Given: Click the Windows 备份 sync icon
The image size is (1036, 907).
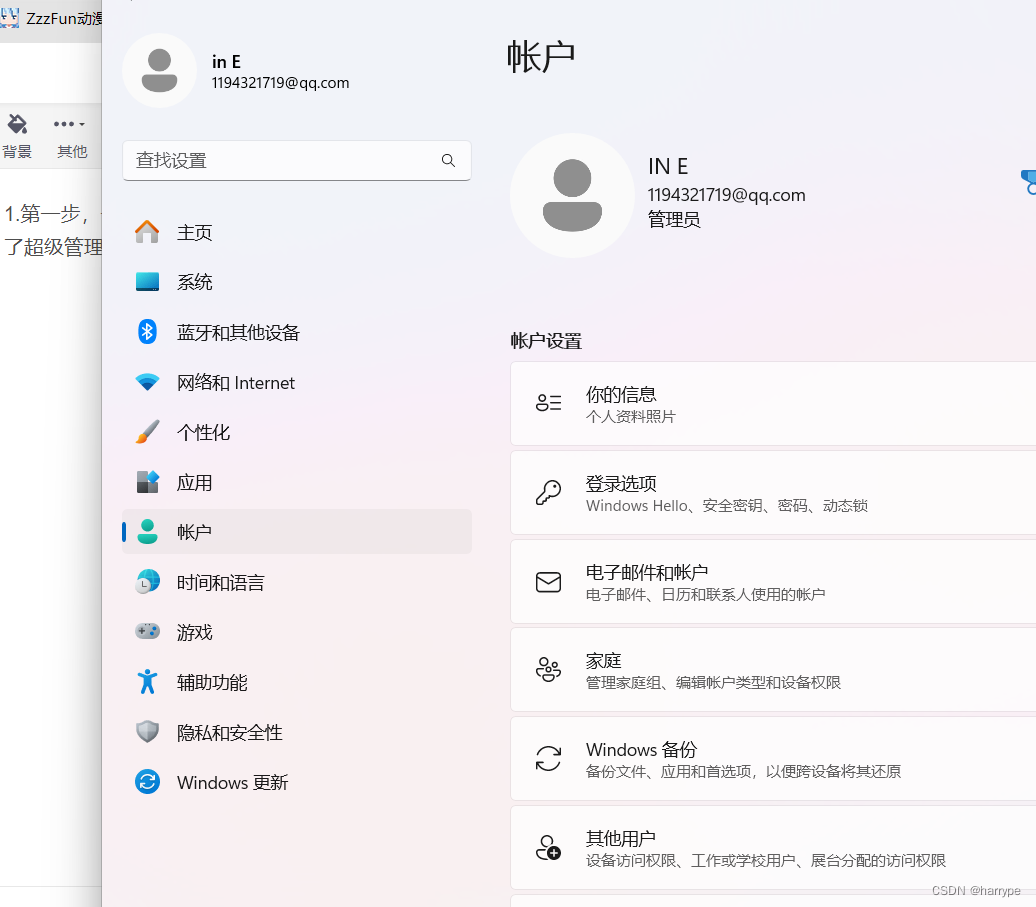Looking at the screenshot, I should pos(548,758).
